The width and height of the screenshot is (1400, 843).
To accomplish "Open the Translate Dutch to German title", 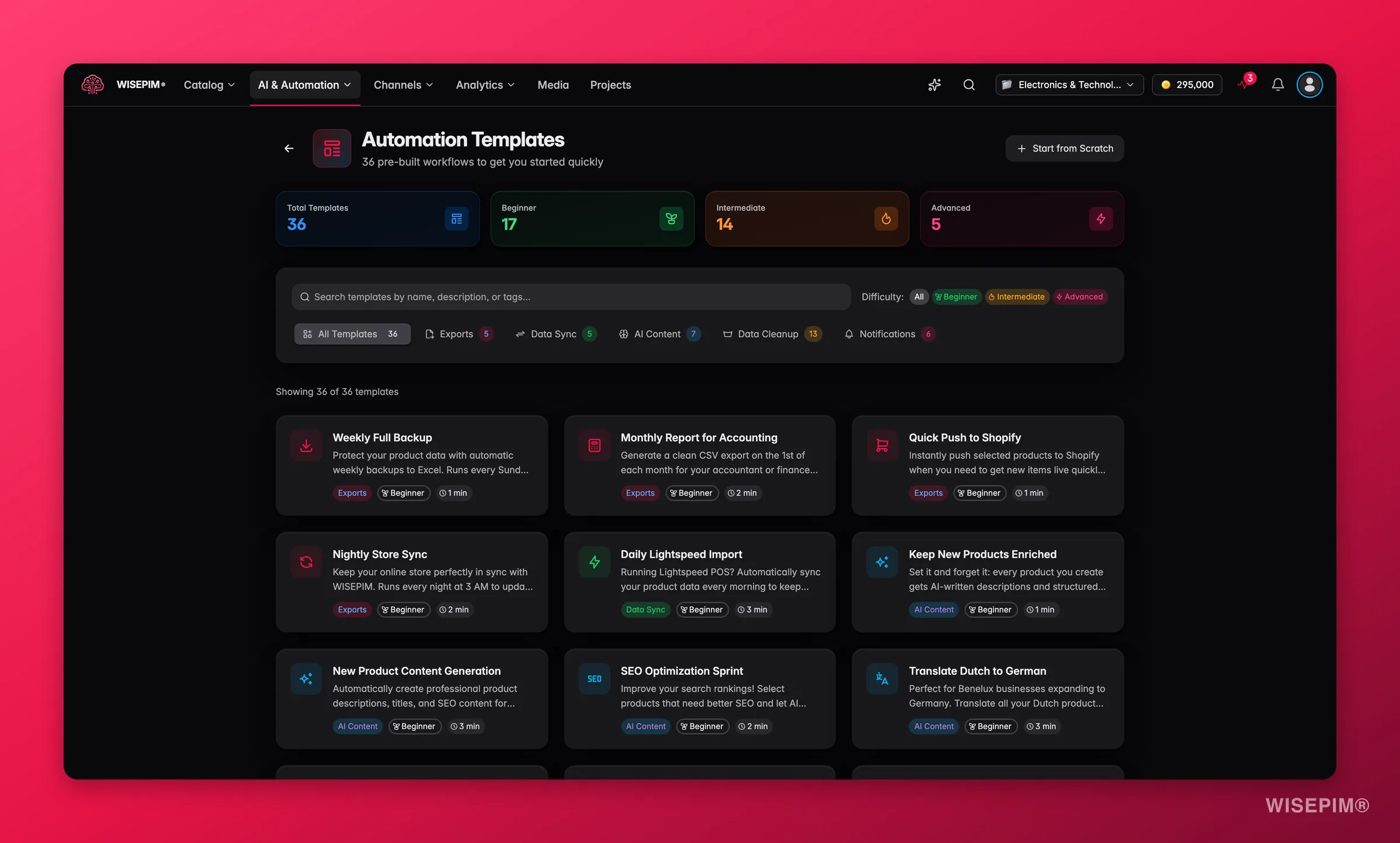I will coord(977,671).
